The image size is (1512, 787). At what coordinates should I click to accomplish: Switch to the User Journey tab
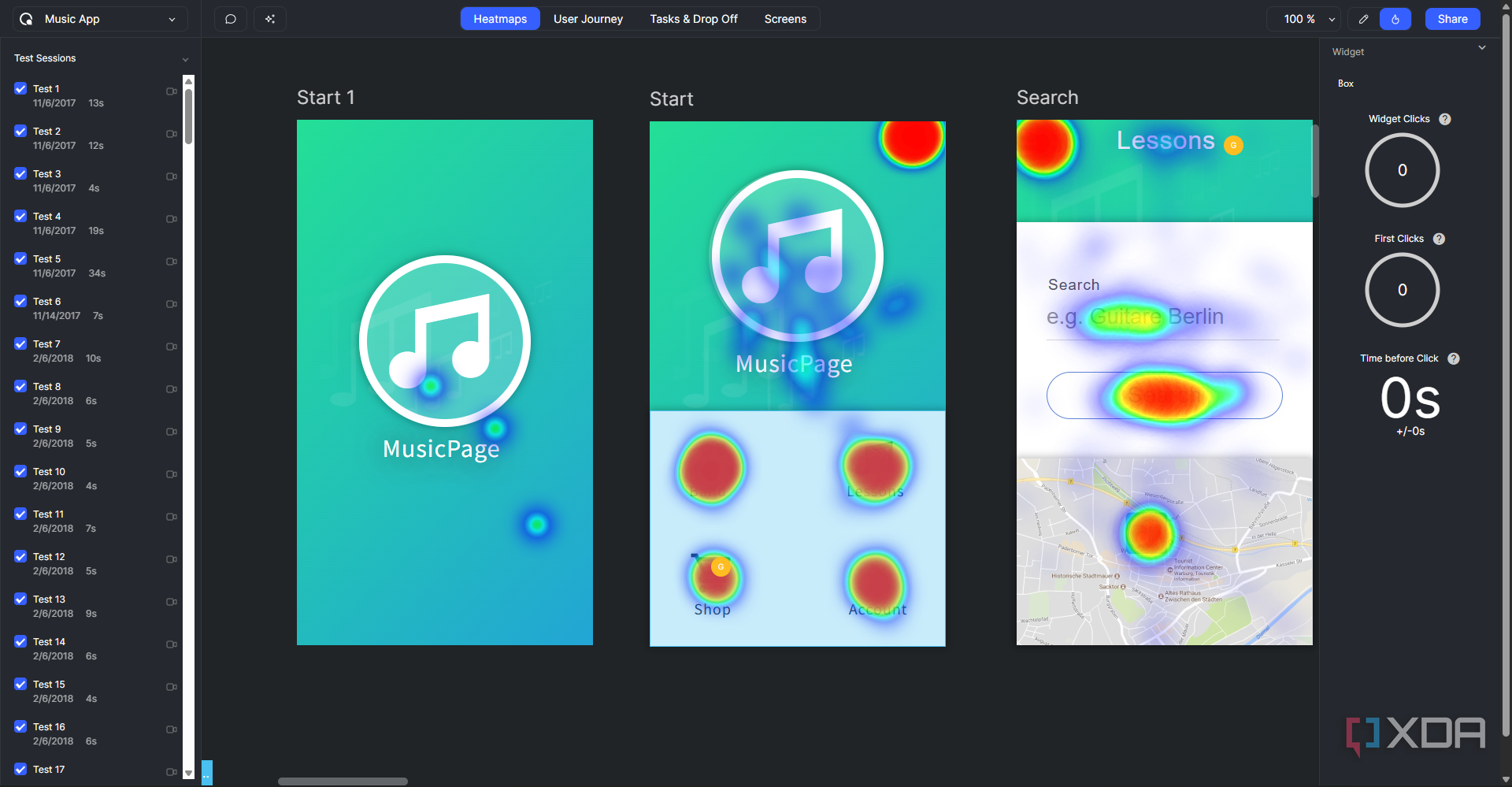tap(588, 19)
